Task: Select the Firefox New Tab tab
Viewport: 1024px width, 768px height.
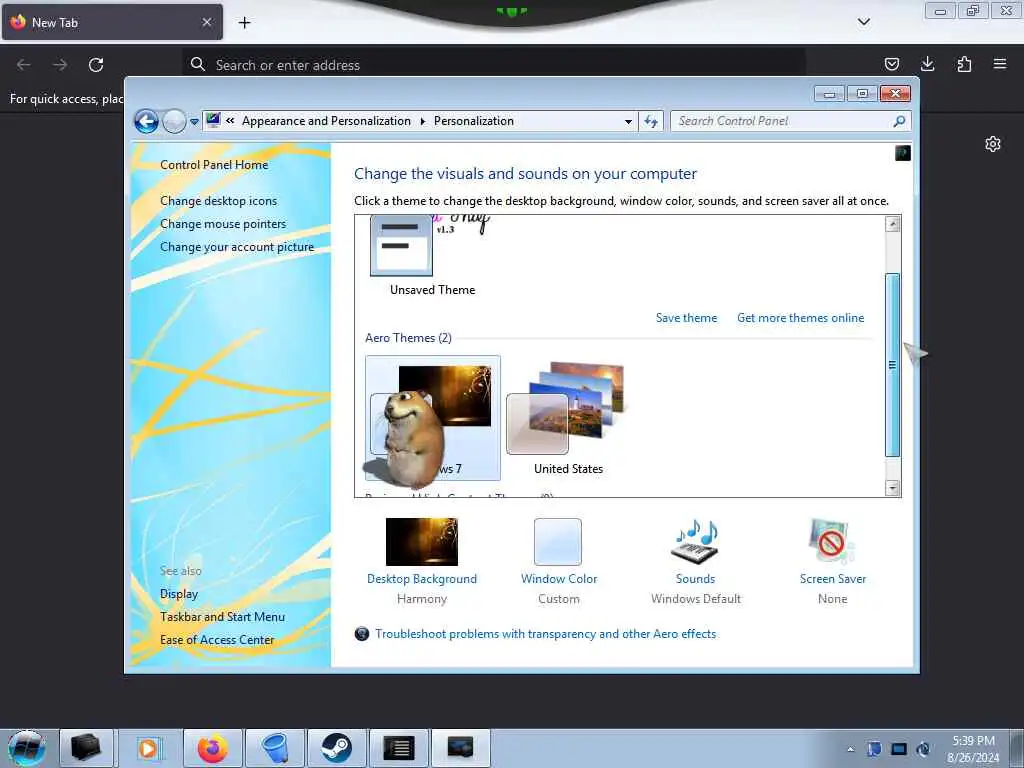Action: pyautogui.click(x=112, y=22)
